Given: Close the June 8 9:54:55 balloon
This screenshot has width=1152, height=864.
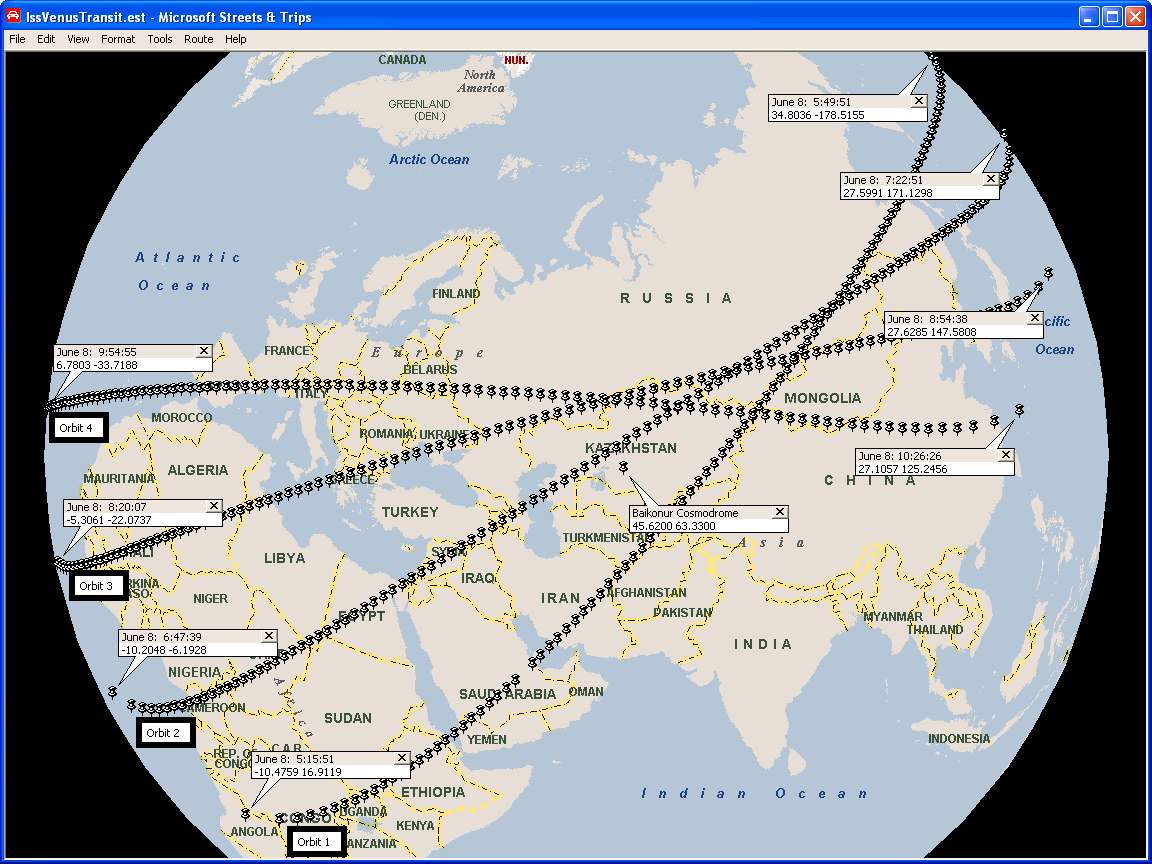Looking at the screenshot, I should pos(204,352).
